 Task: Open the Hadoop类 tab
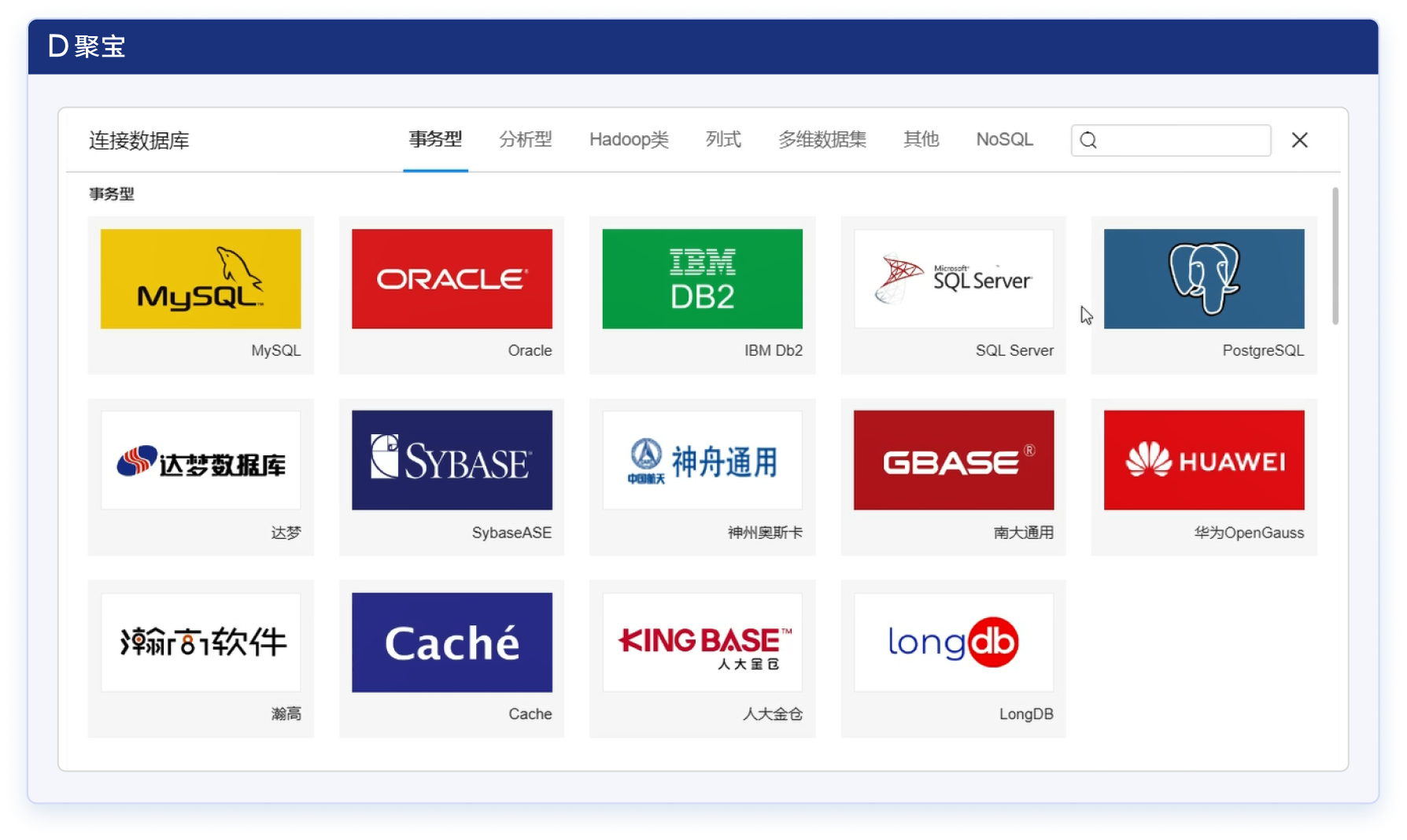629,139
